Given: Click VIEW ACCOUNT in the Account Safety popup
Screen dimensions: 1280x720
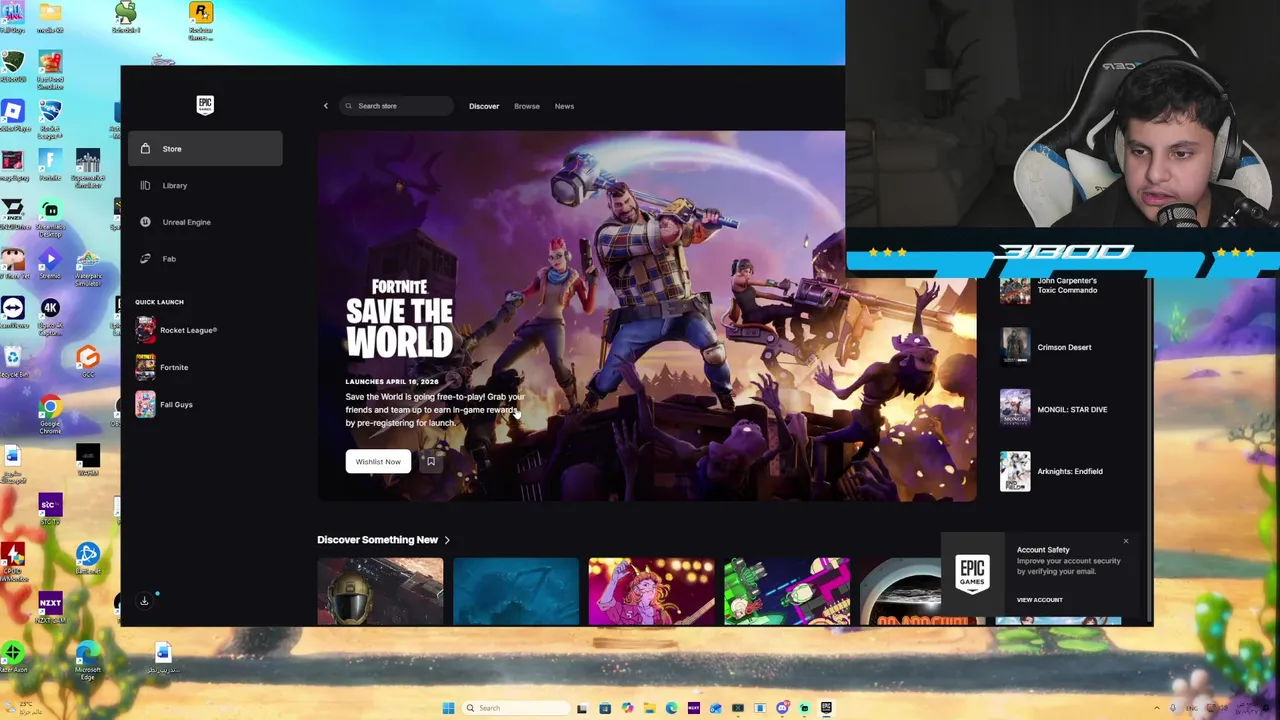Looking at the screenshot, I should pos(1040,600).
